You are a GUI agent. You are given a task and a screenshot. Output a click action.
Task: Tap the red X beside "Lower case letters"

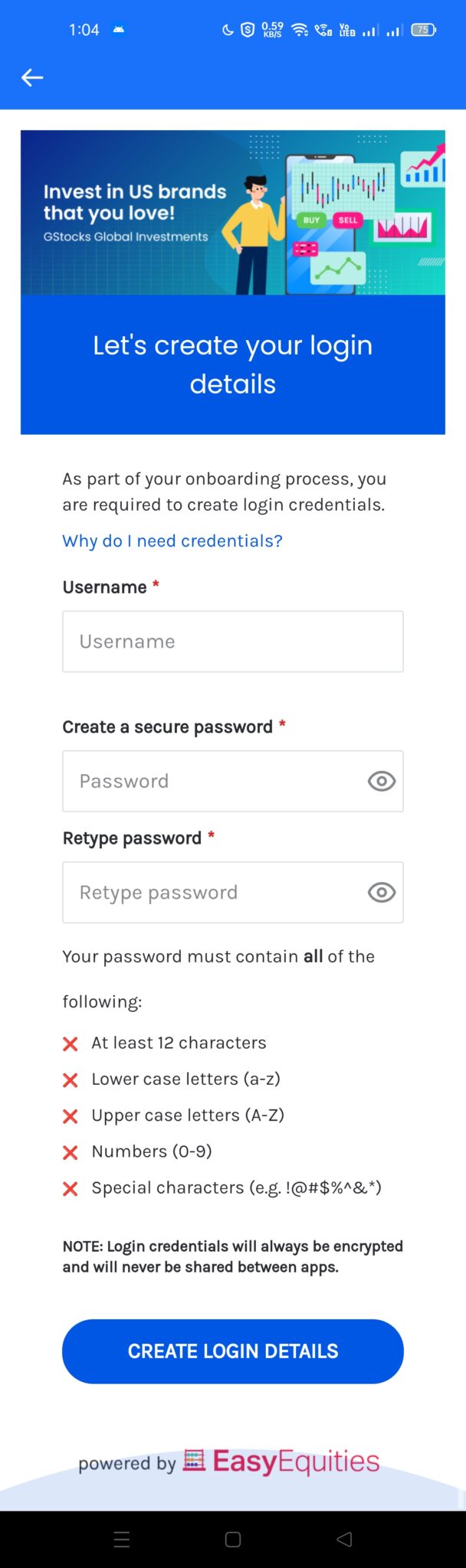coord(71,1080)
